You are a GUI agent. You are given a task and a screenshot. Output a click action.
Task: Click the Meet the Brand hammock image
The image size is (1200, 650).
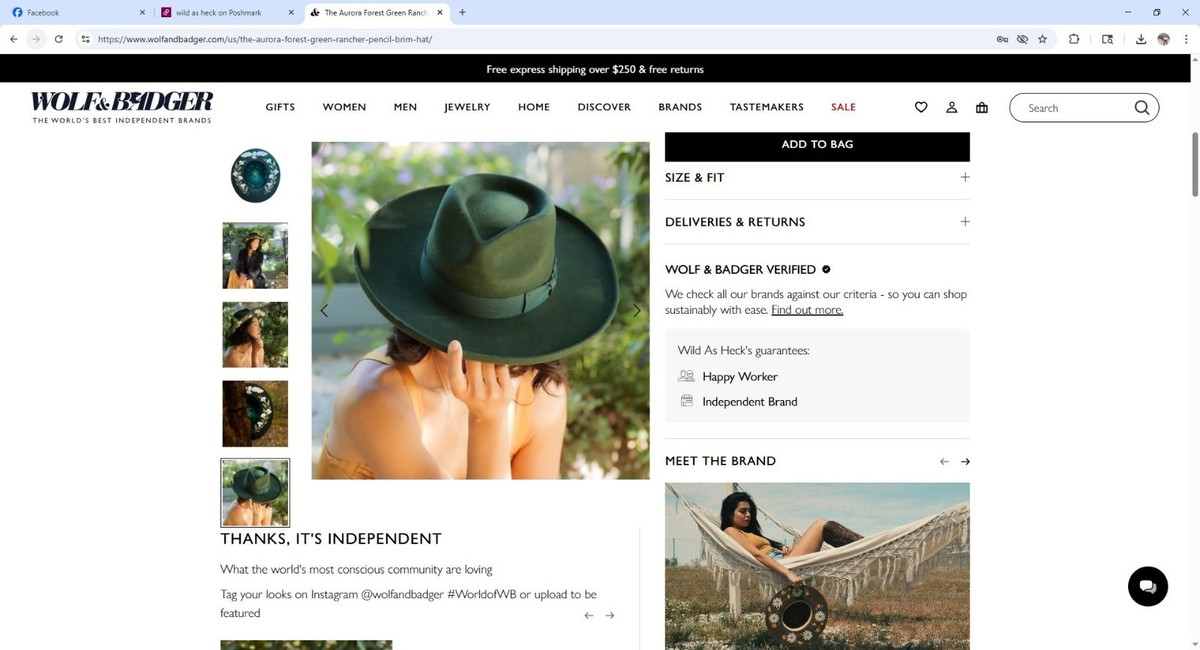(x=817, y=566)
